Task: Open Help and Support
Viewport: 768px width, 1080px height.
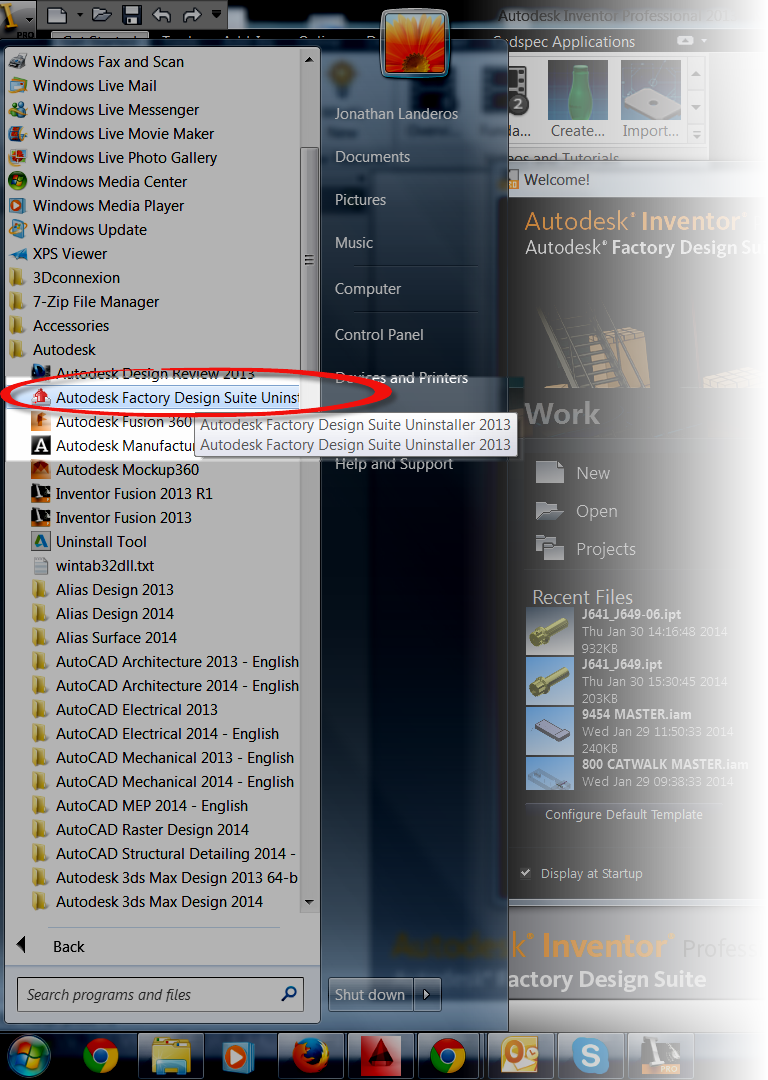Action: coord(394,465)
